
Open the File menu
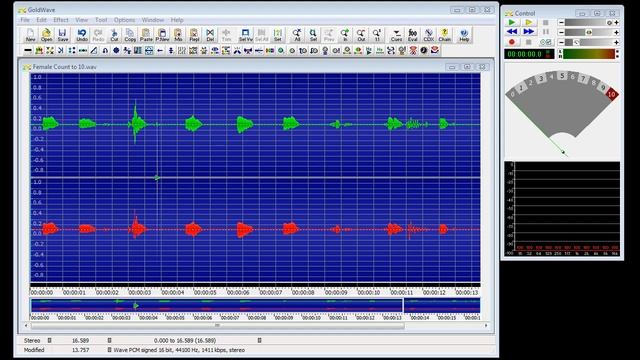25,20
